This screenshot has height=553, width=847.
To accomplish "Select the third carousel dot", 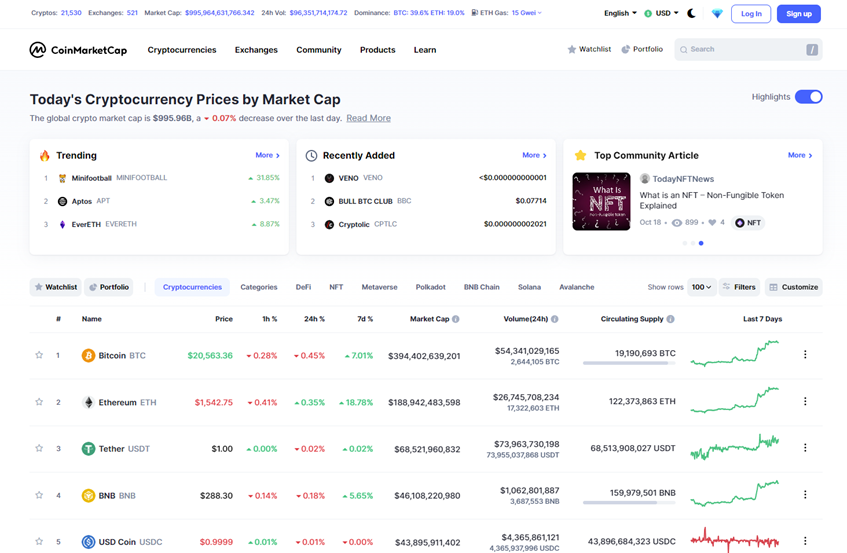I will pos(701,243).
